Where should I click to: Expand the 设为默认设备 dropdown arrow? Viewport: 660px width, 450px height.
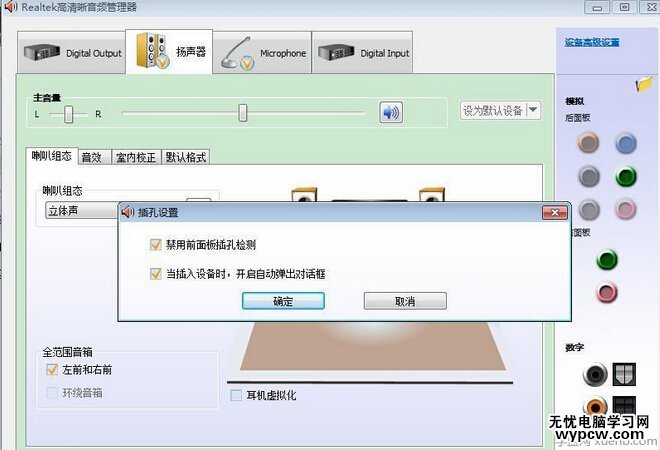tap(533, 110)
